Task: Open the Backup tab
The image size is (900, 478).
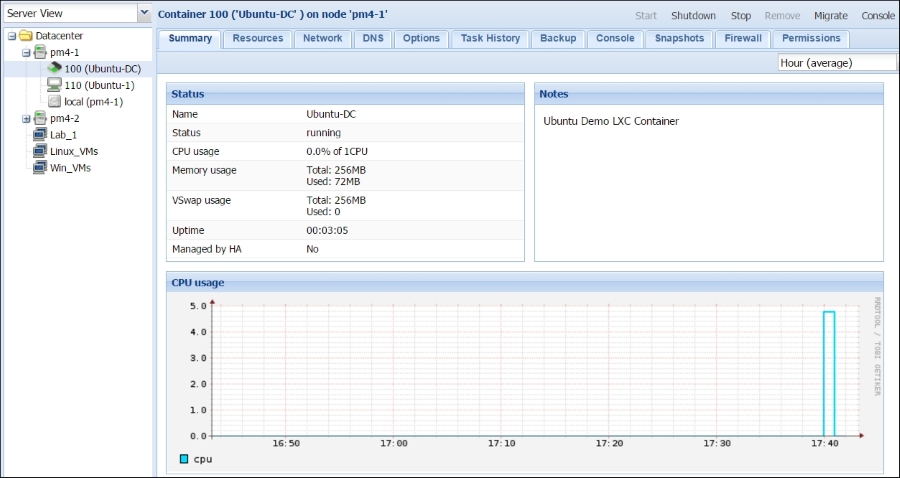Action: [558, 39]
